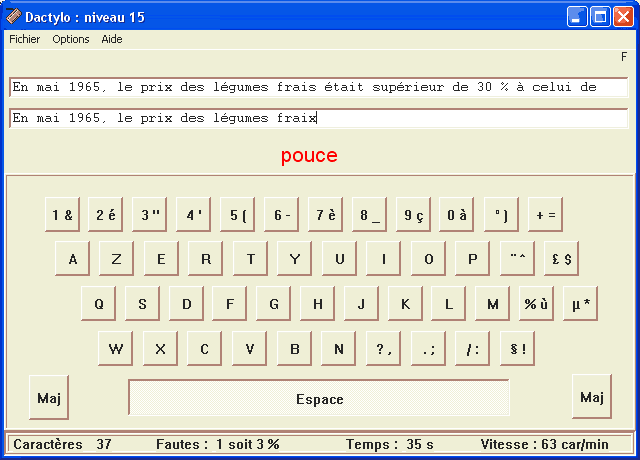Click the R key
This screenshot has width=640, height=460.
coord(206,259)
